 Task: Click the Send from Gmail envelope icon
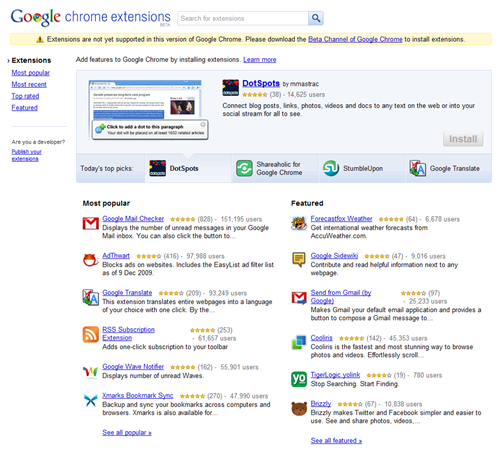299,298
